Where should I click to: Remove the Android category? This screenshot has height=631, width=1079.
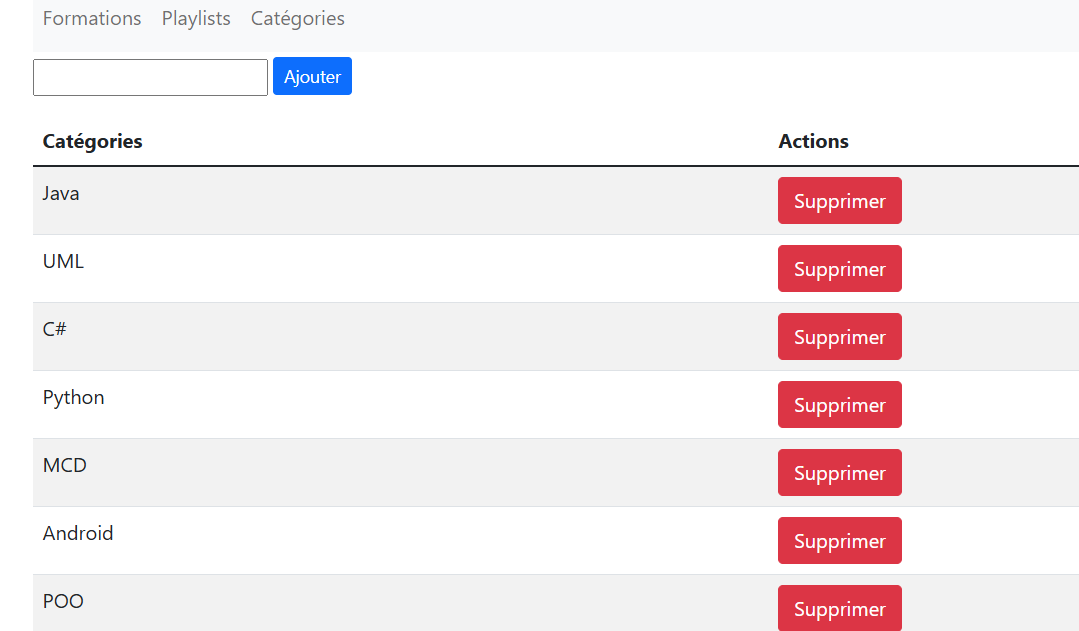pyautogui.click(x=839, y=541)
